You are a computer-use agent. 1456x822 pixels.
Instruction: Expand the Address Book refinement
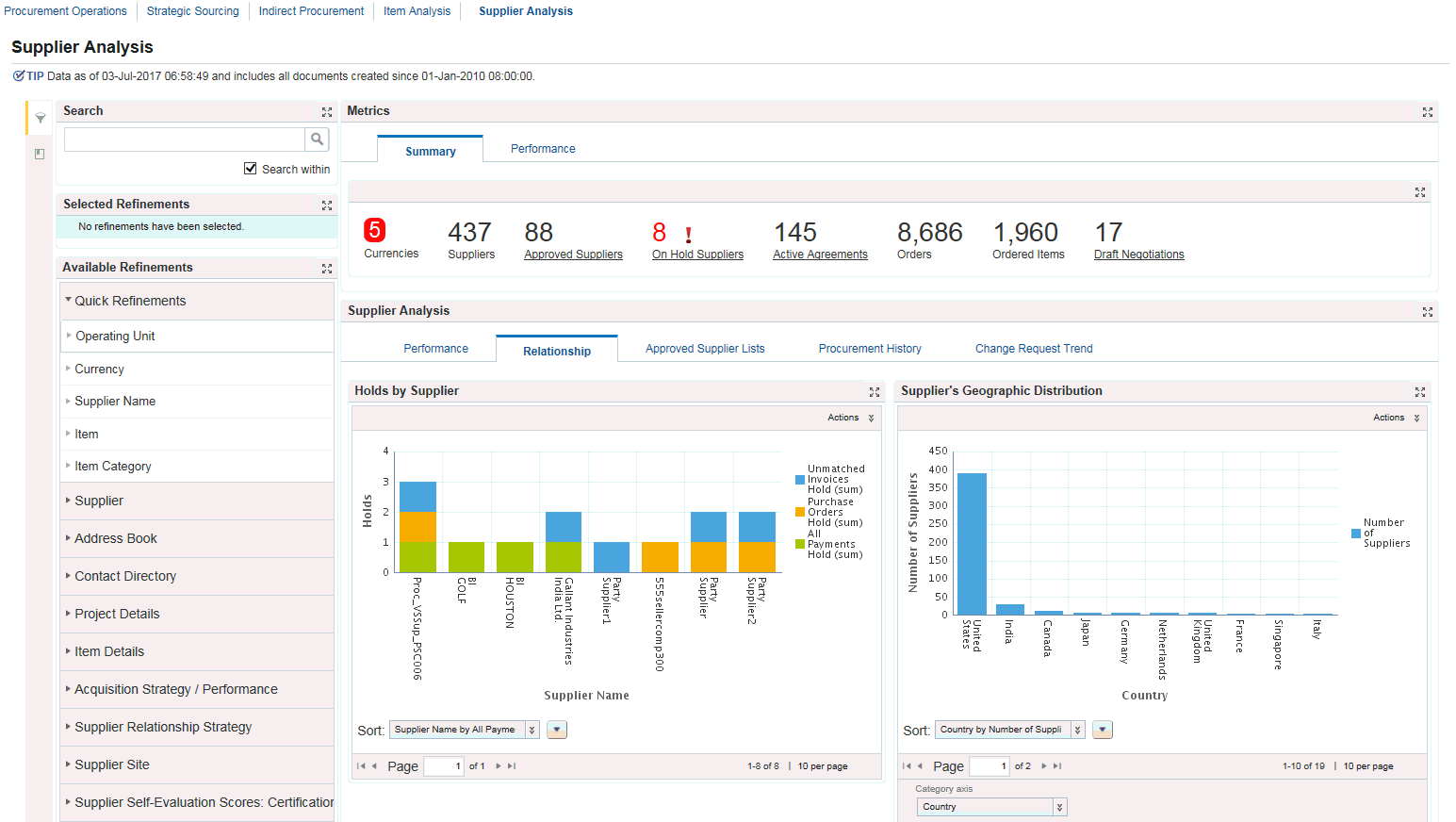click(x=115, y=538)
